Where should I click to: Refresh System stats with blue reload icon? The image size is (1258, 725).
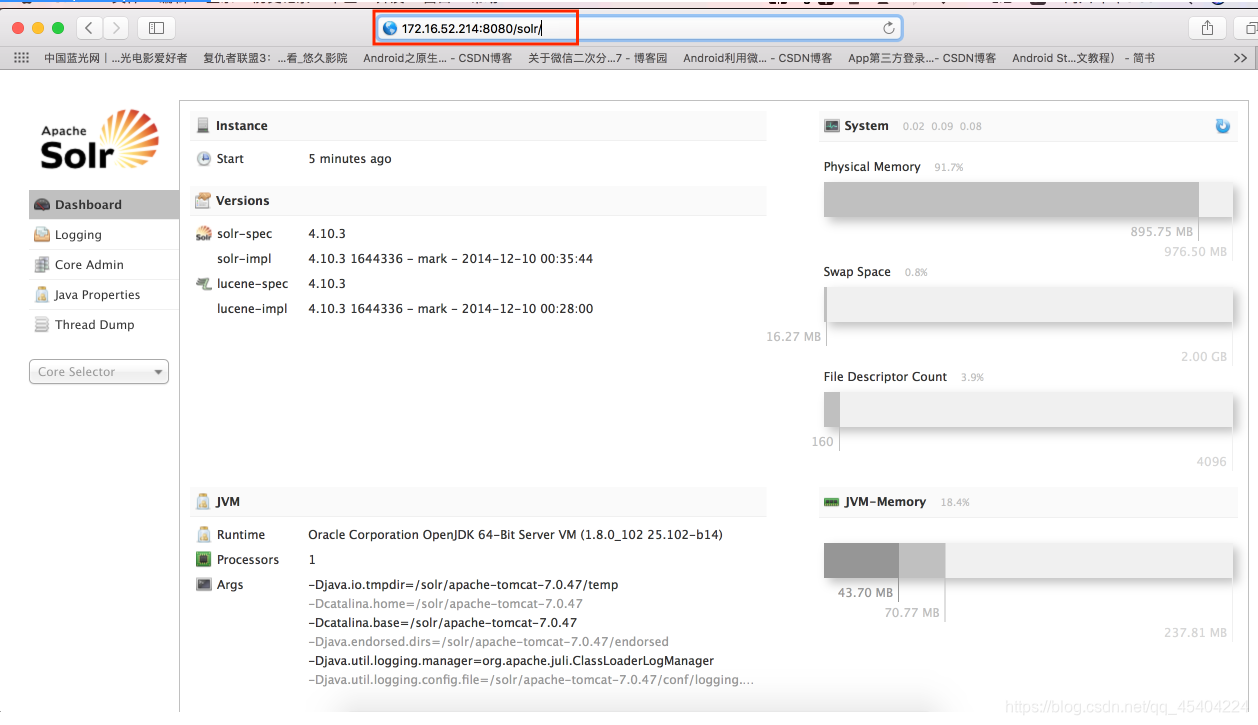tap(1222, 126)
